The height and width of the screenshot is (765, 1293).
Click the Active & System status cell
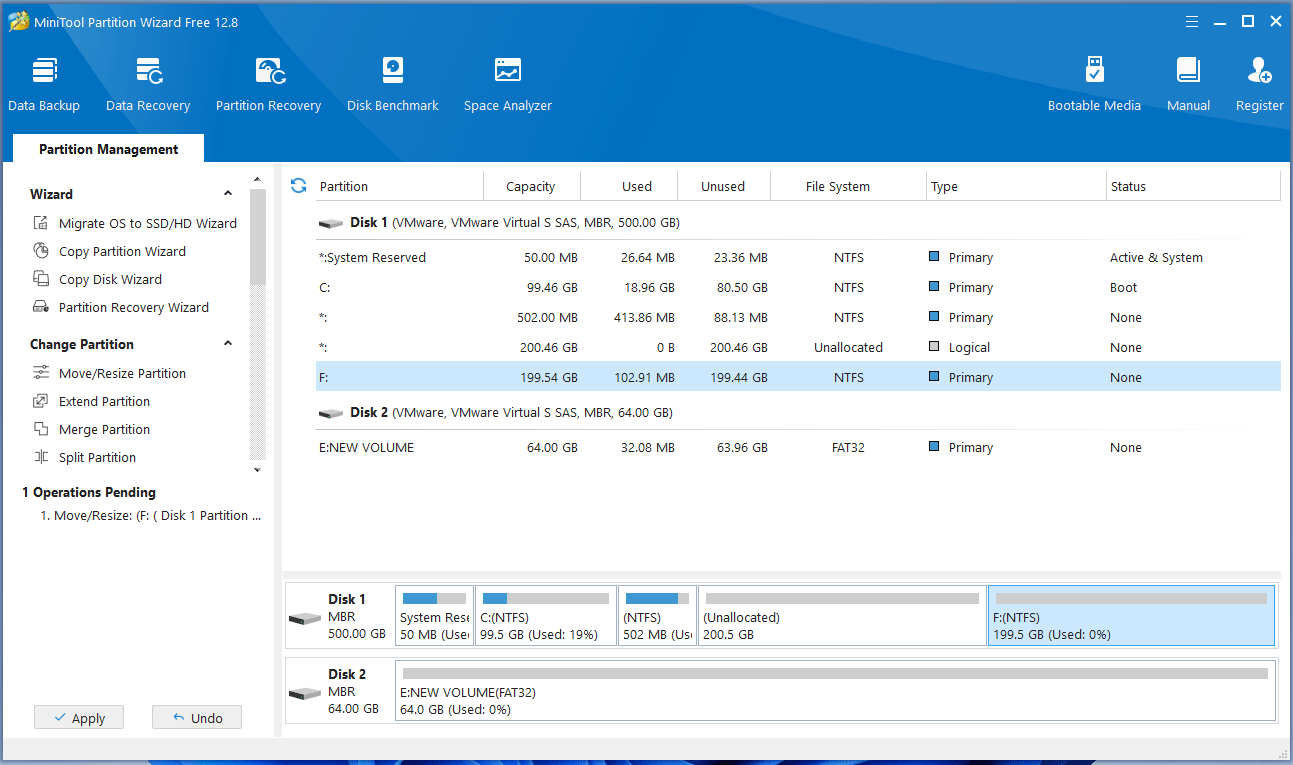[1156, 257]
